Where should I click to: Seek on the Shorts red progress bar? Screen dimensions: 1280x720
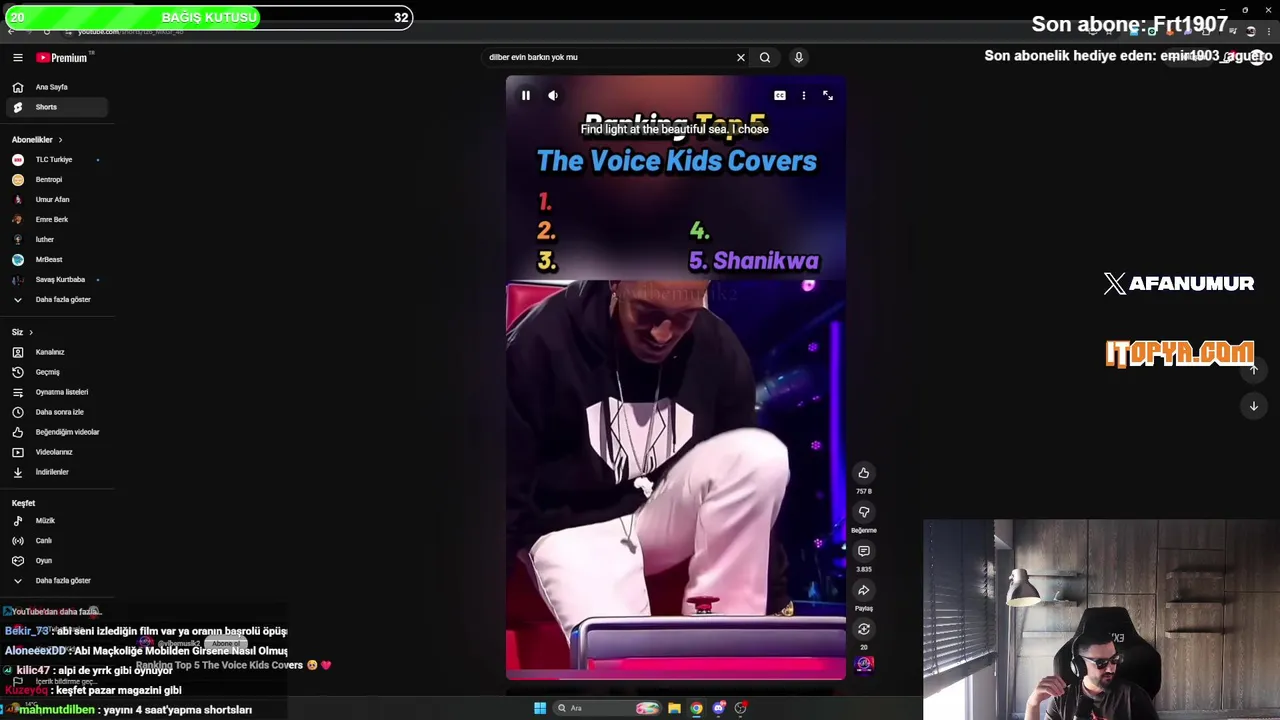click(676, 678)
